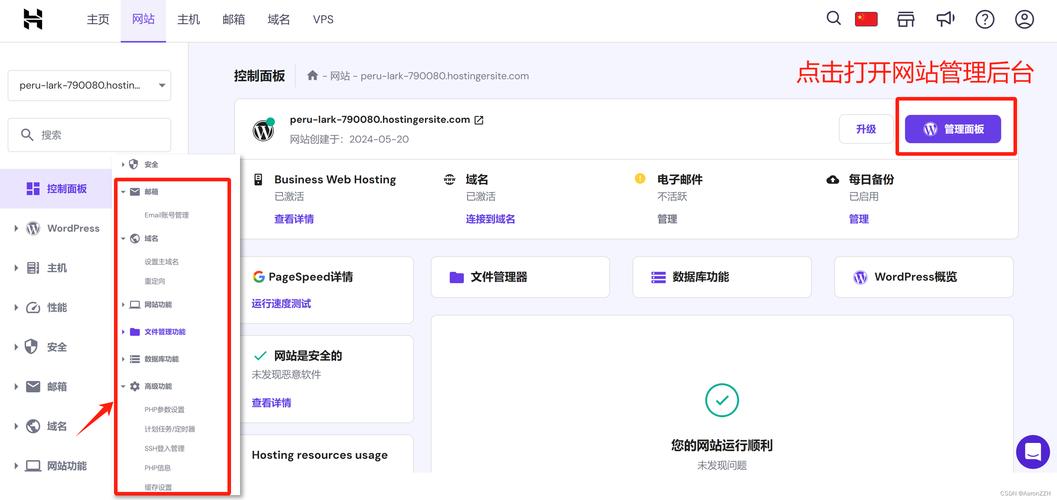Click the 运行速度测试 link
This screenshot has width=1057, height=500.
(281, 304)
